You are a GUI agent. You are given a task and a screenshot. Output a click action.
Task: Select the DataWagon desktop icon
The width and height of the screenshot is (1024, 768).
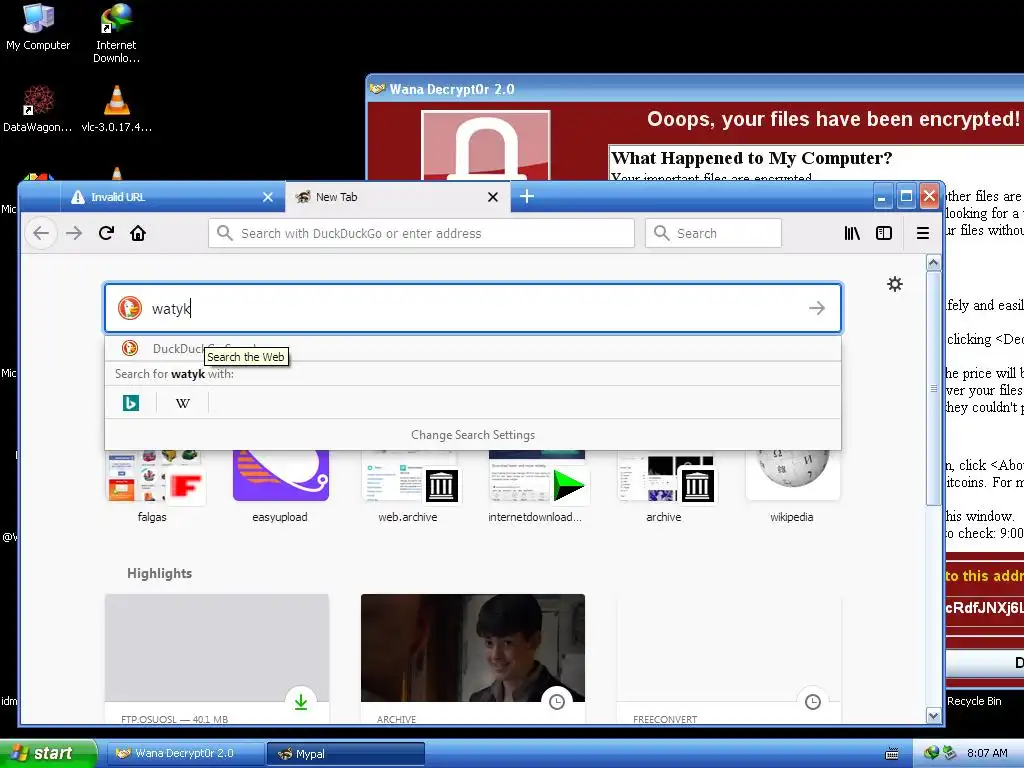[x=38, y=109]
